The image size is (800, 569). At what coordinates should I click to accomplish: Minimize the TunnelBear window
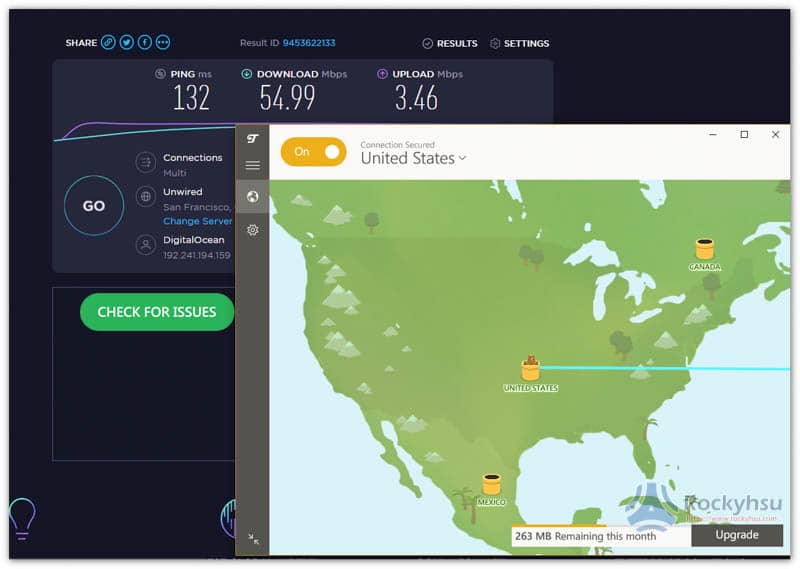[713, 135]
